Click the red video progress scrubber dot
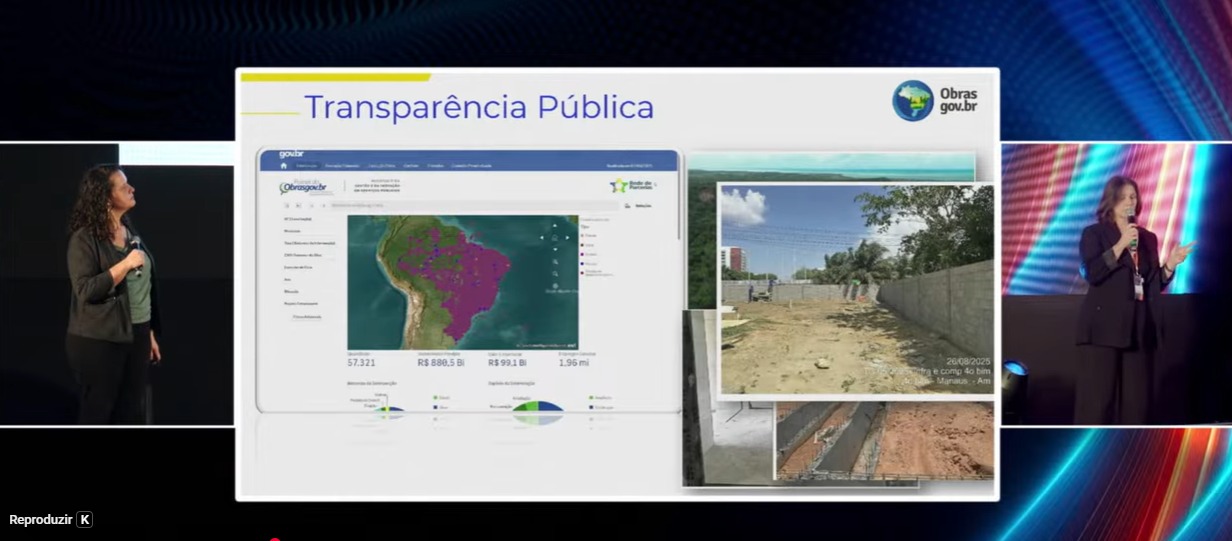The width and height of the screenshot is (1232, 541). (273, 539)
